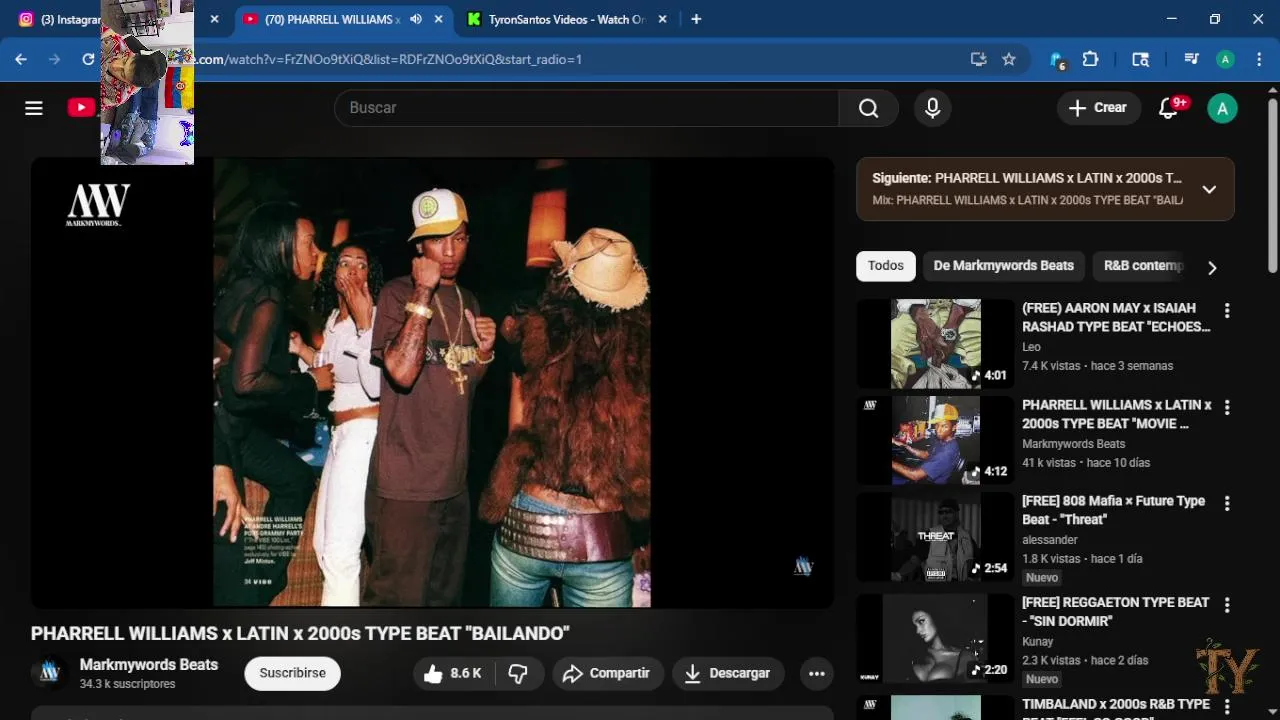Image resolution: width=1280 pixels, height=720 pixels.
Task: Click the Buscar search field
Action: (x=587, y=108)
